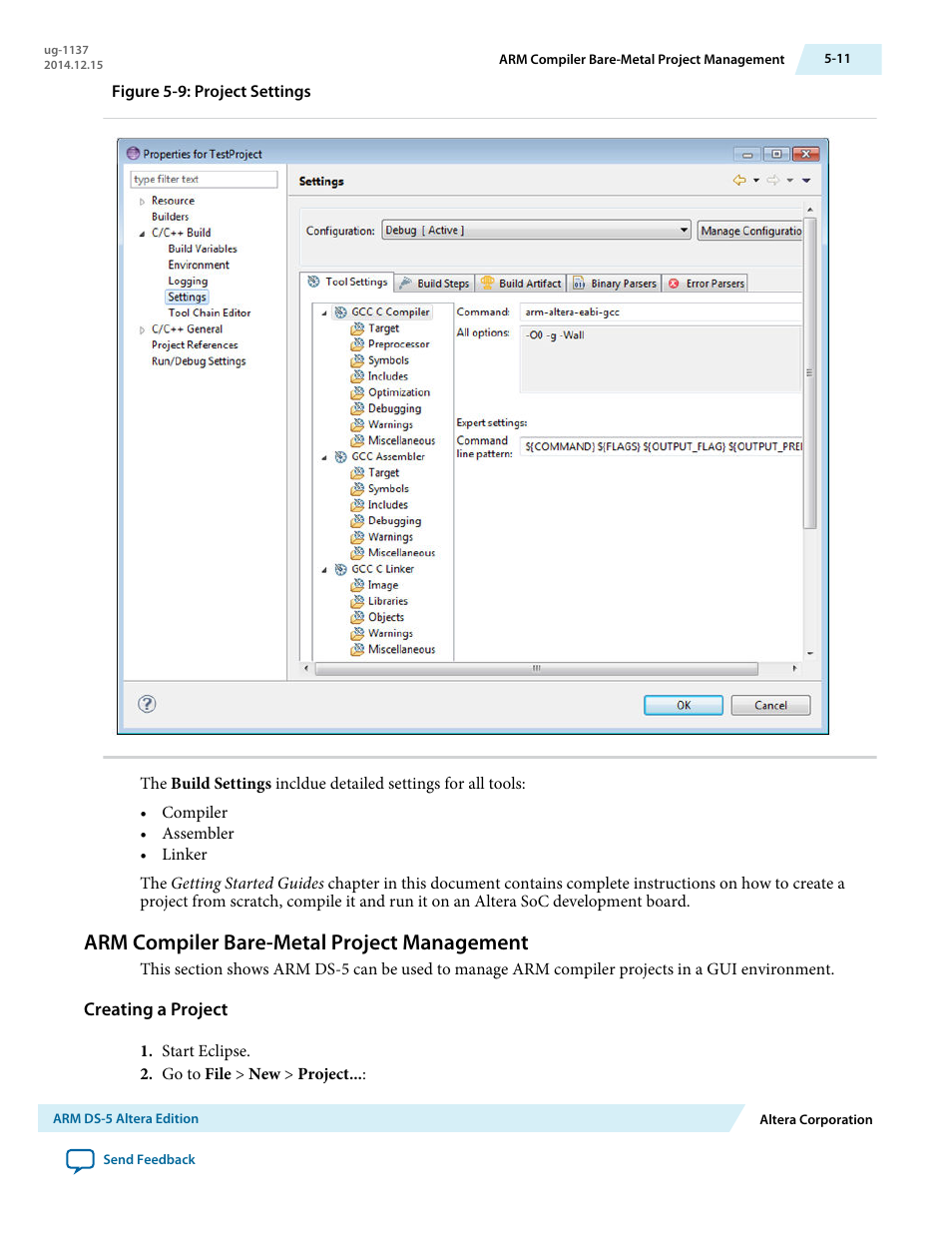Select Logging tree item
The width and height of the screenshot is (952, 1233).
point(188,282)
